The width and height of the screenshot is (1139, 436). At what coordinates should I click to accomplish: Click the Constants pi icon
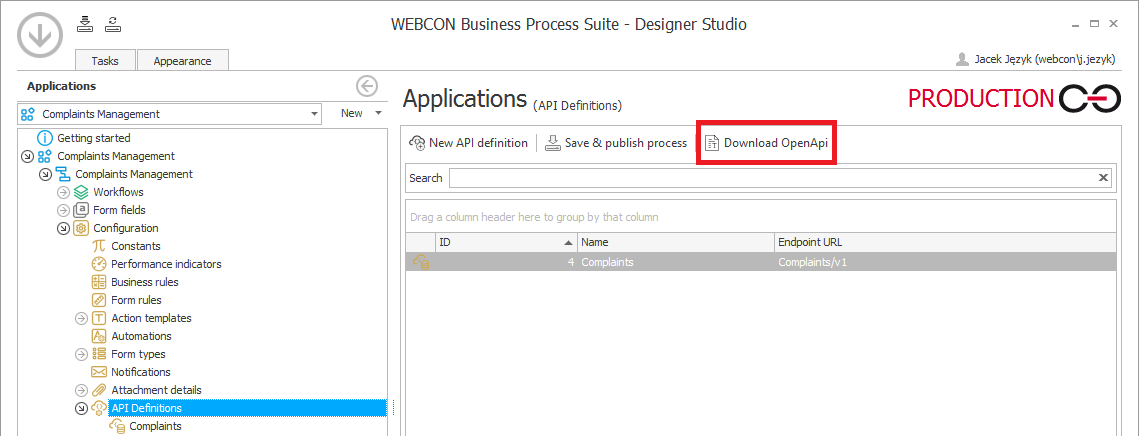[100, 246]
